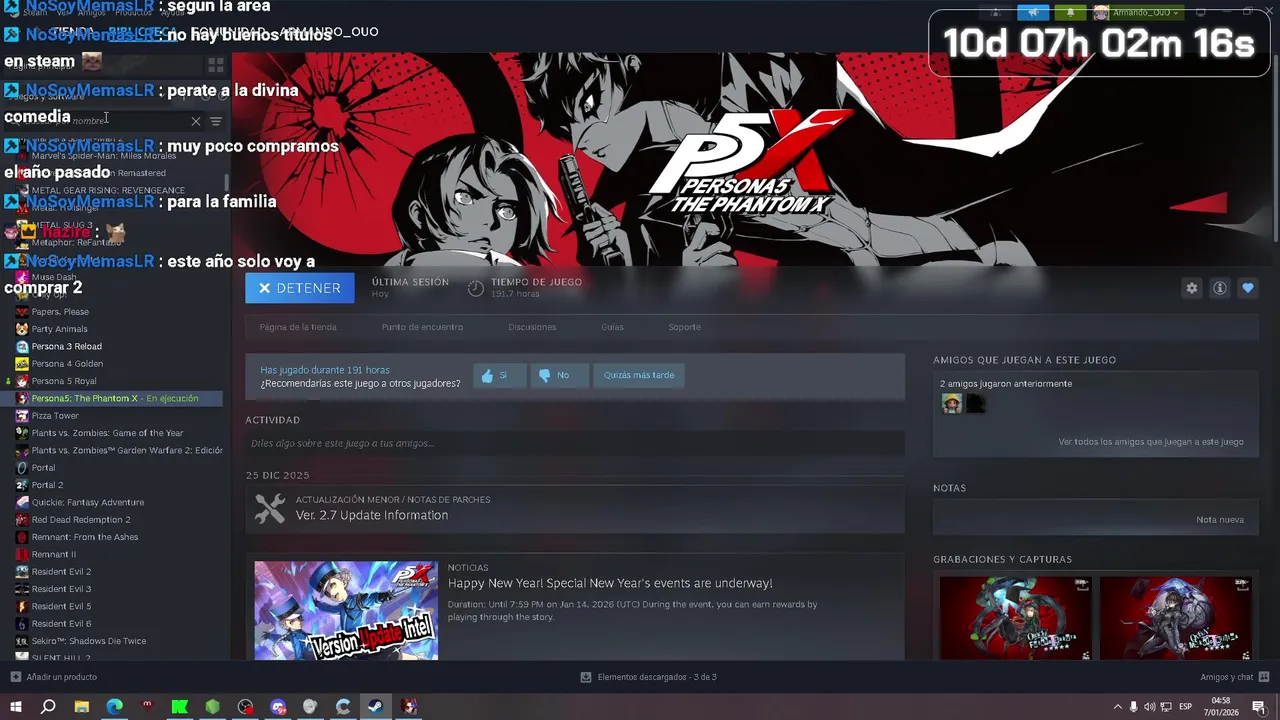
Task: Open Windows taskbar search icon
Action: point(48,707)
